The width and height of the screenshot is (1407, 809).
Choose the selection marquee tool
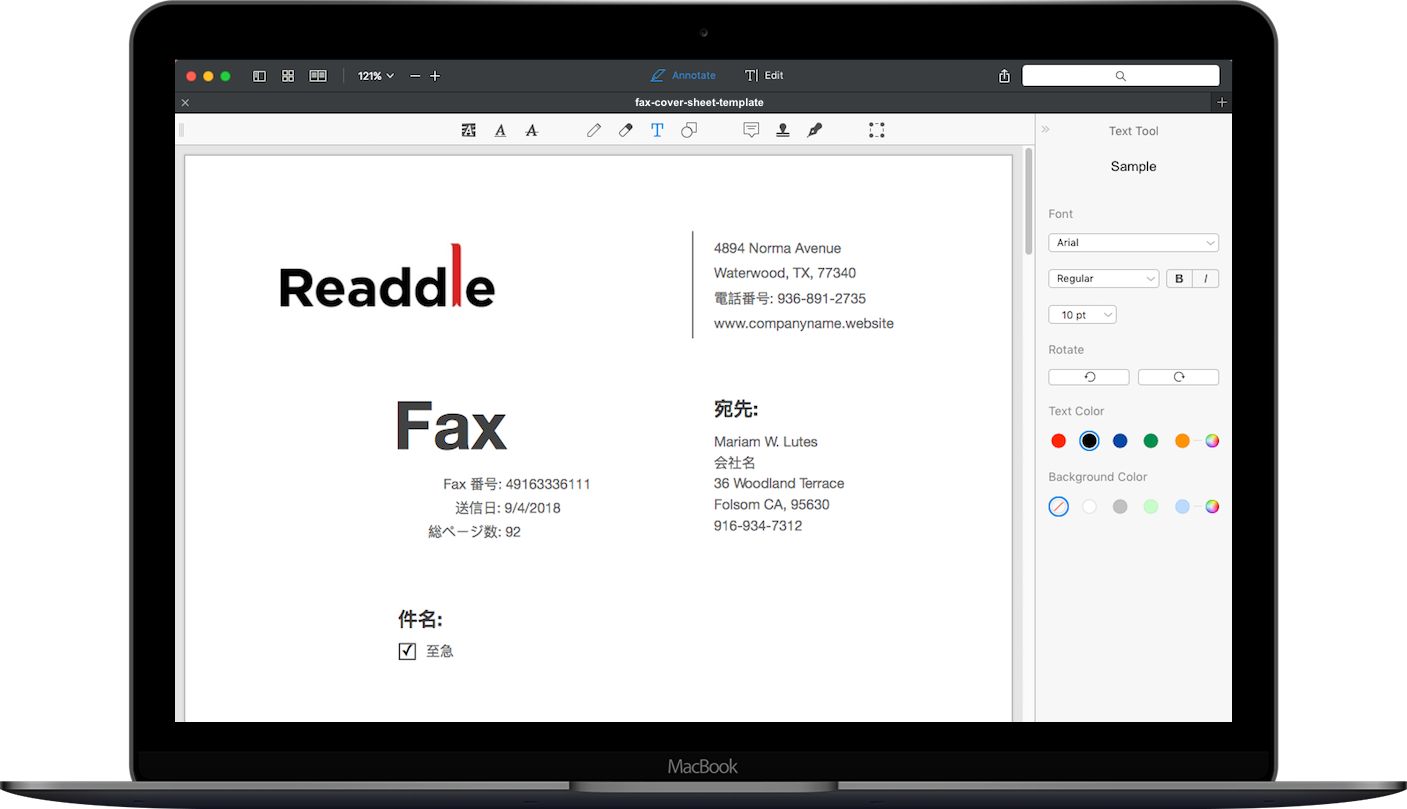pos(877,130)
